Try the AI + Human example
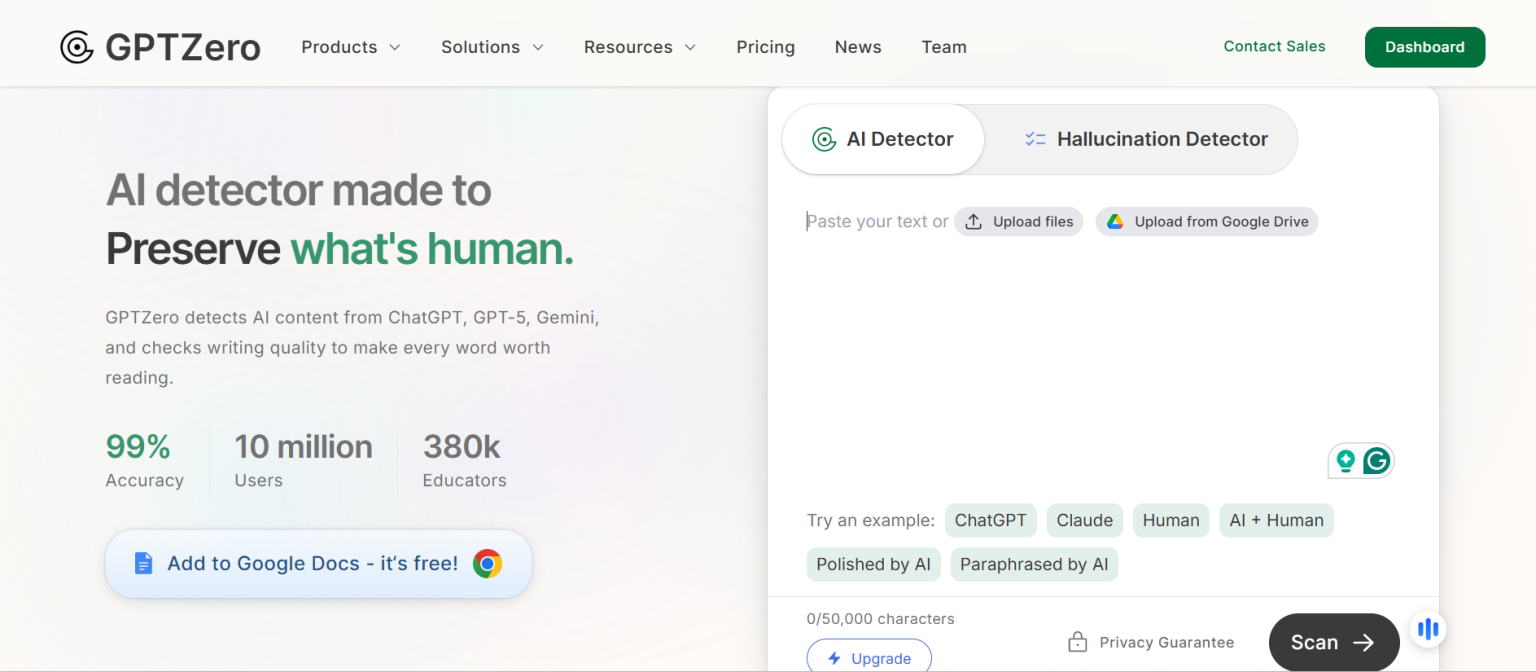This screenshot has height=672, width=1536. point(1276,520)
